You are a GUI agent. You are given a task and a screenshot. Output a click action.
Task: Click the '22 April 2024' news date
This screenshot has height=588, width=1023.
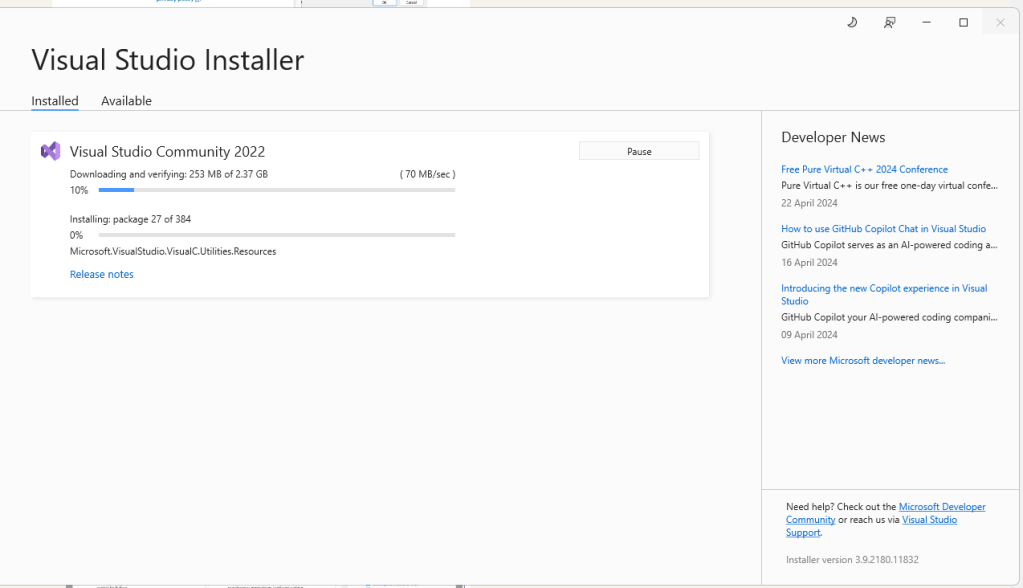pyautogui.click(x=809, y=203)
